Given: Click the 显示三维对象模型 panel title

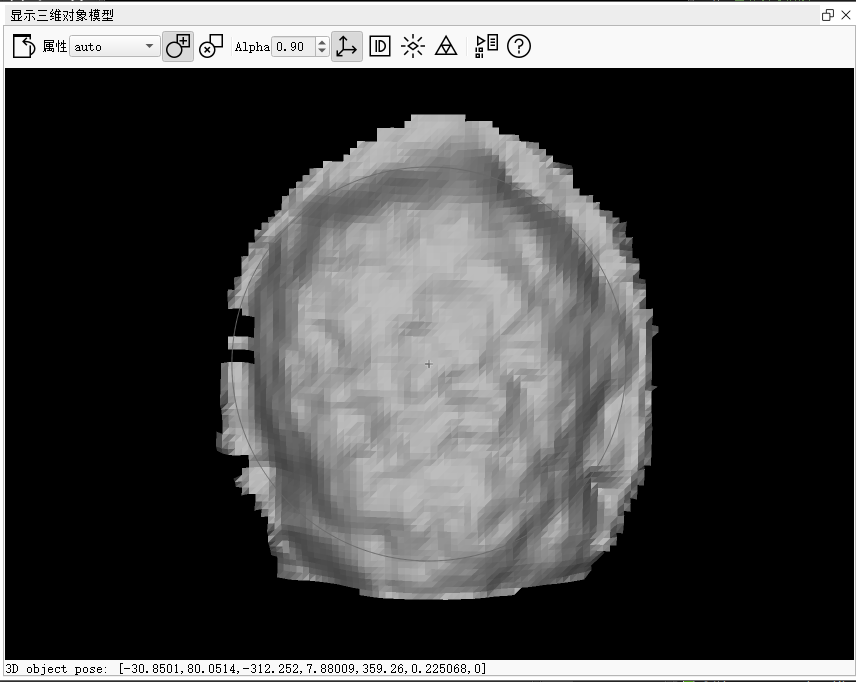Looking at the screenshot, I should (x=62, y=15).
